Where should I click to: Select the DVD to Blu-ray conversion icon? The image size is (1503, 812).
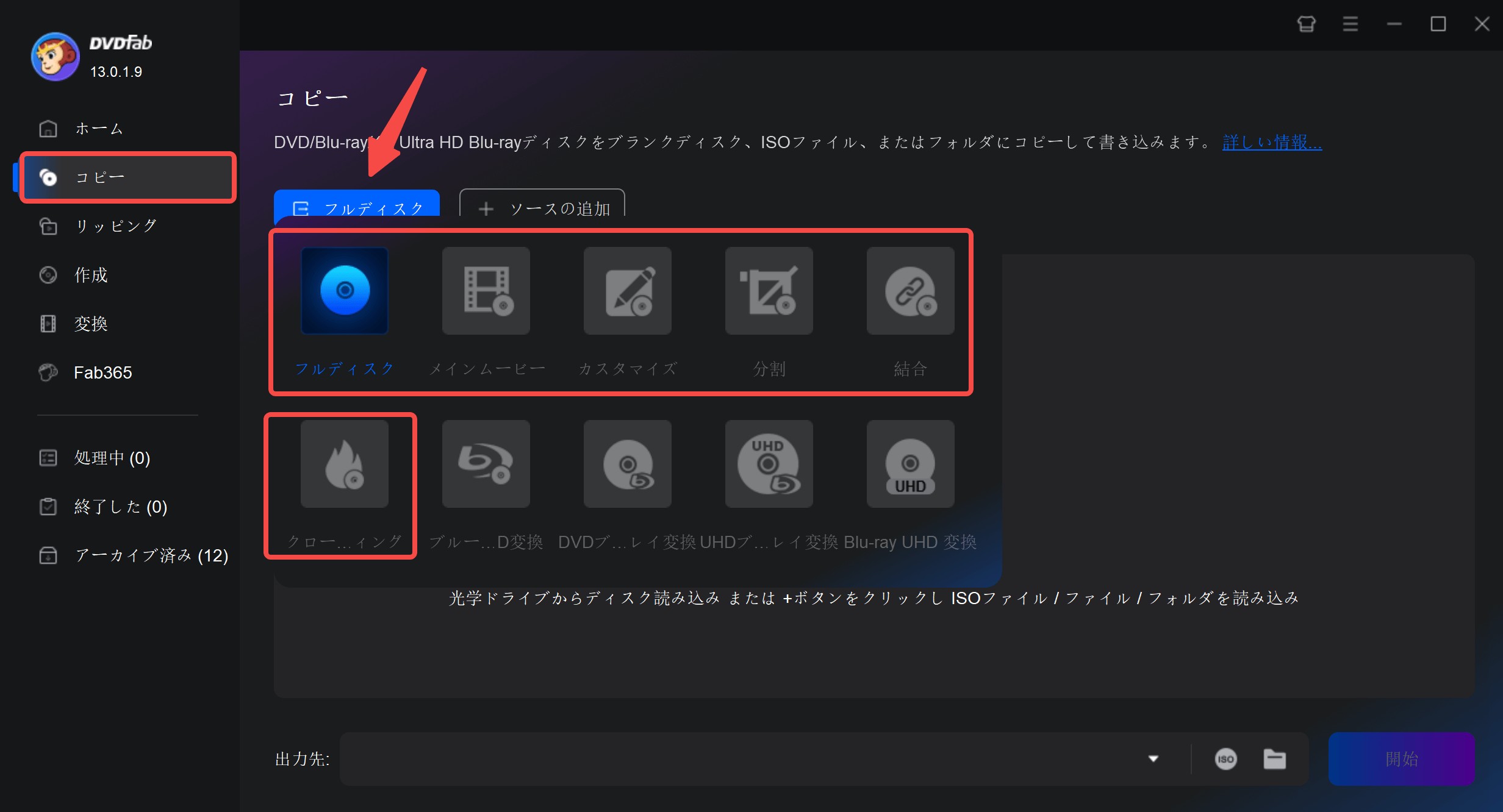point(627,464)
